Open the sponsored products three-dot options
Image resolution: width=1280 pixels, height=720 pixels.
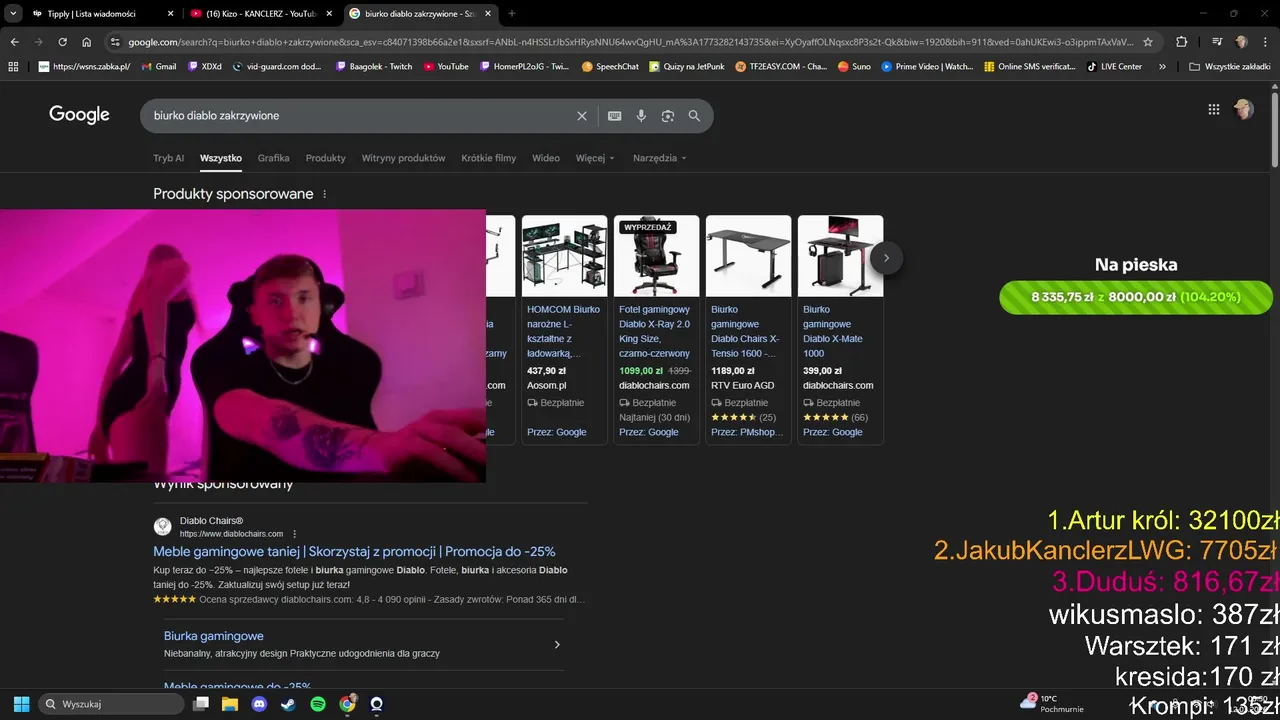tap(324, 194)
